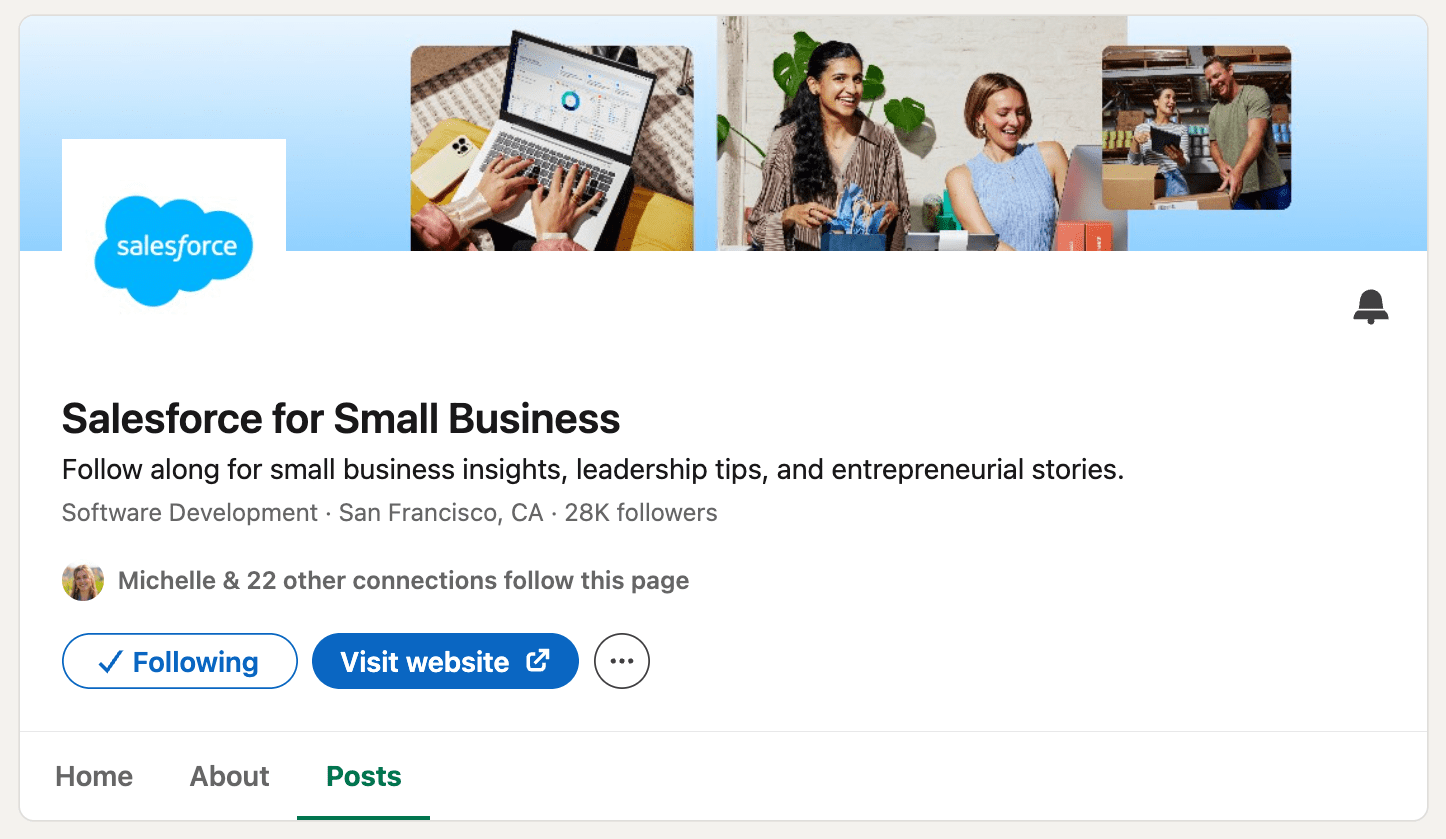Toggle the Following button
Image resolution: width=1446 pixels, height=839 pixels.
pyautogui.click(x=180, y=661)
